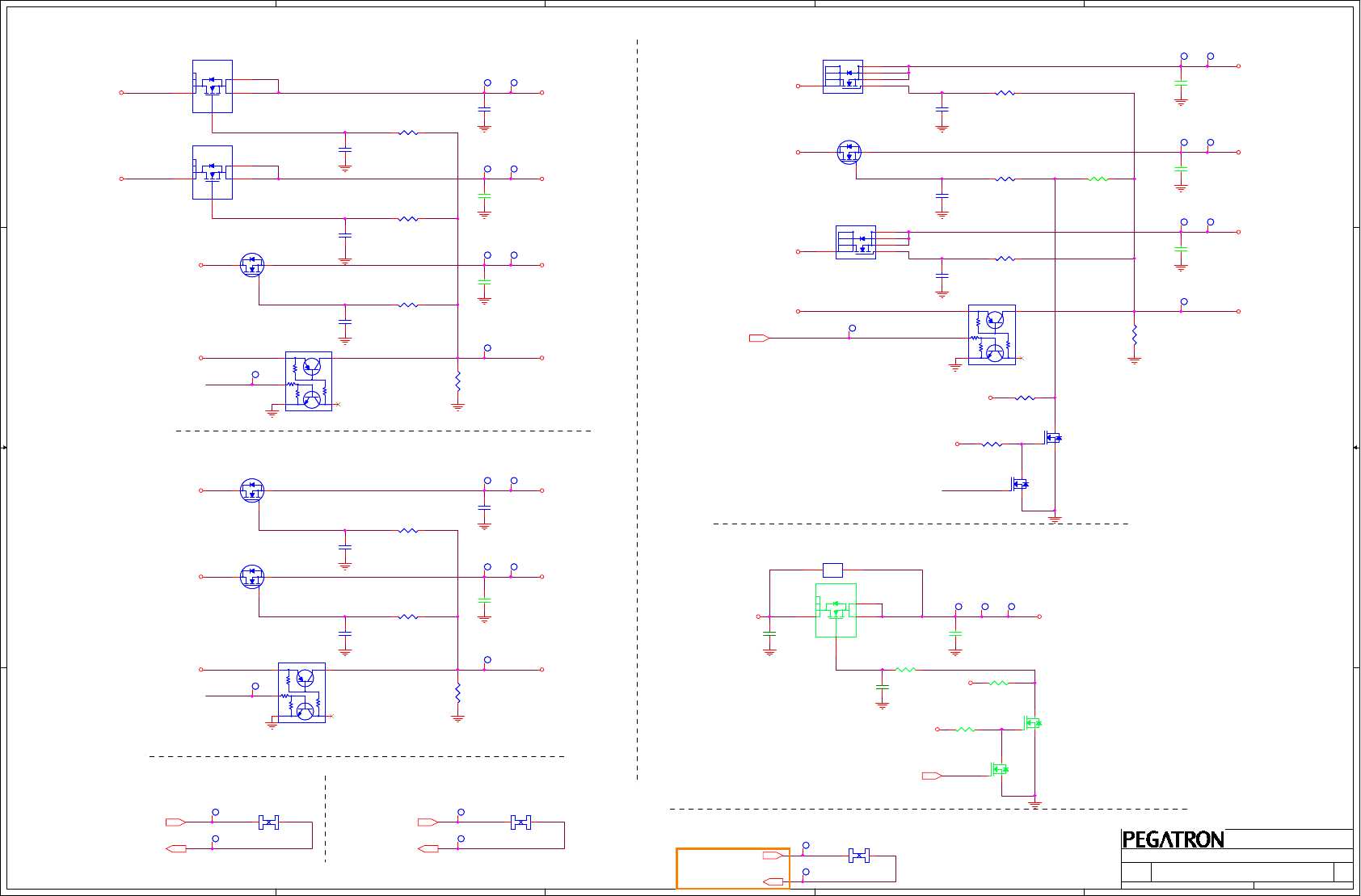
Task: Select the jumper symbol beside the orange box
Action: coord(859,856)
